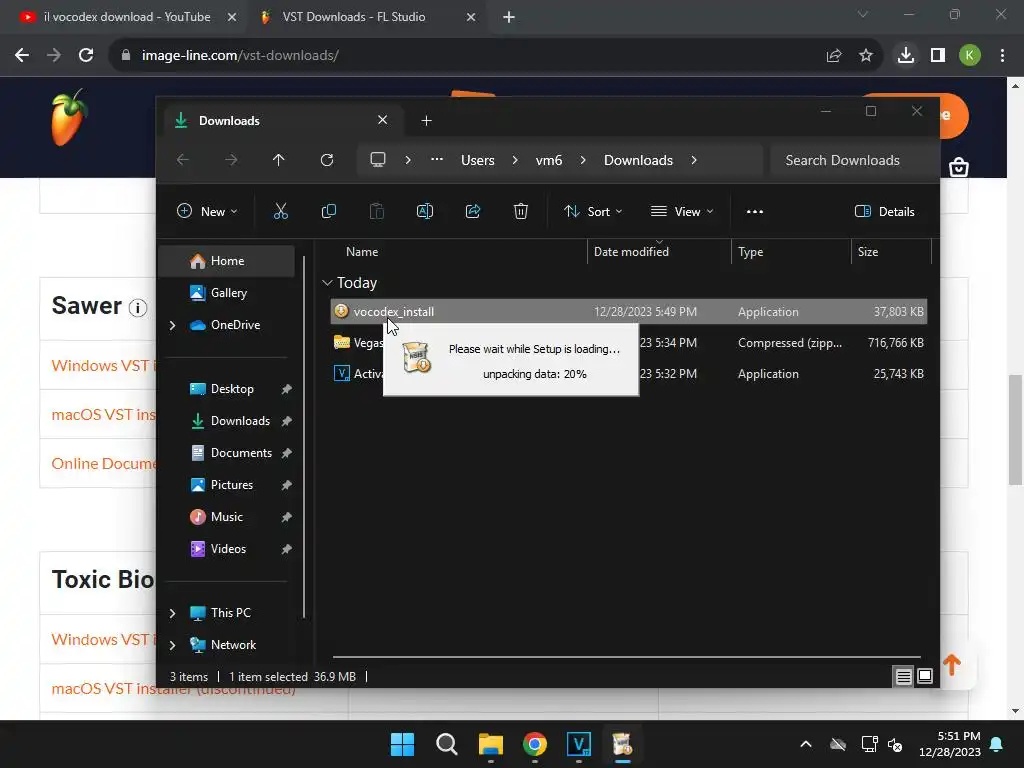
Task: Add a new Explorer tab
Action: 426,120
